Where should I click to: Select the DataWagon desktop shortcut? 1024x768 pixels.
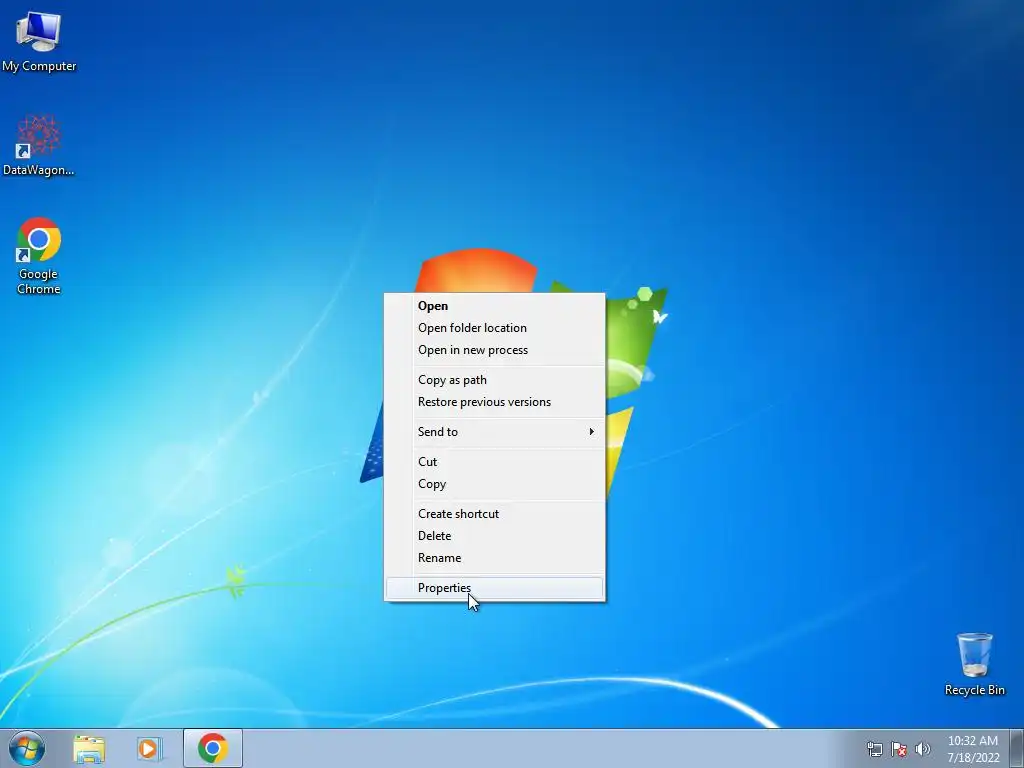pyautogui.click(x=39, y=146)
